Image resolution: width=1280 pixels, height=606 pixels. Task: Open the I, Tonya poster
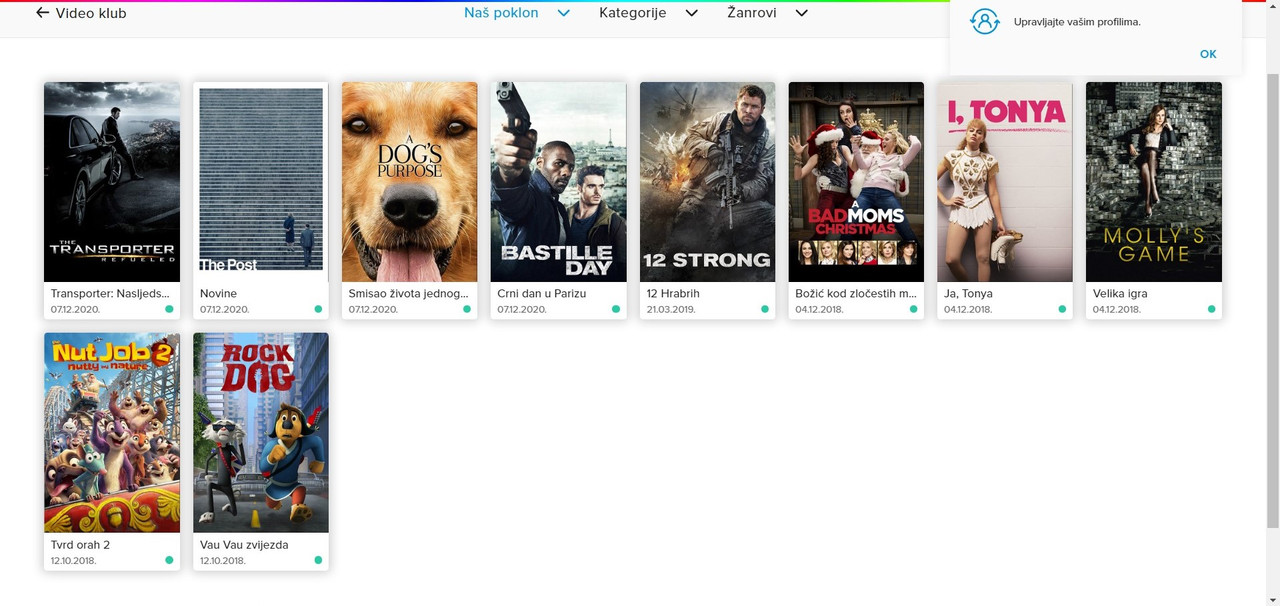1005,182
